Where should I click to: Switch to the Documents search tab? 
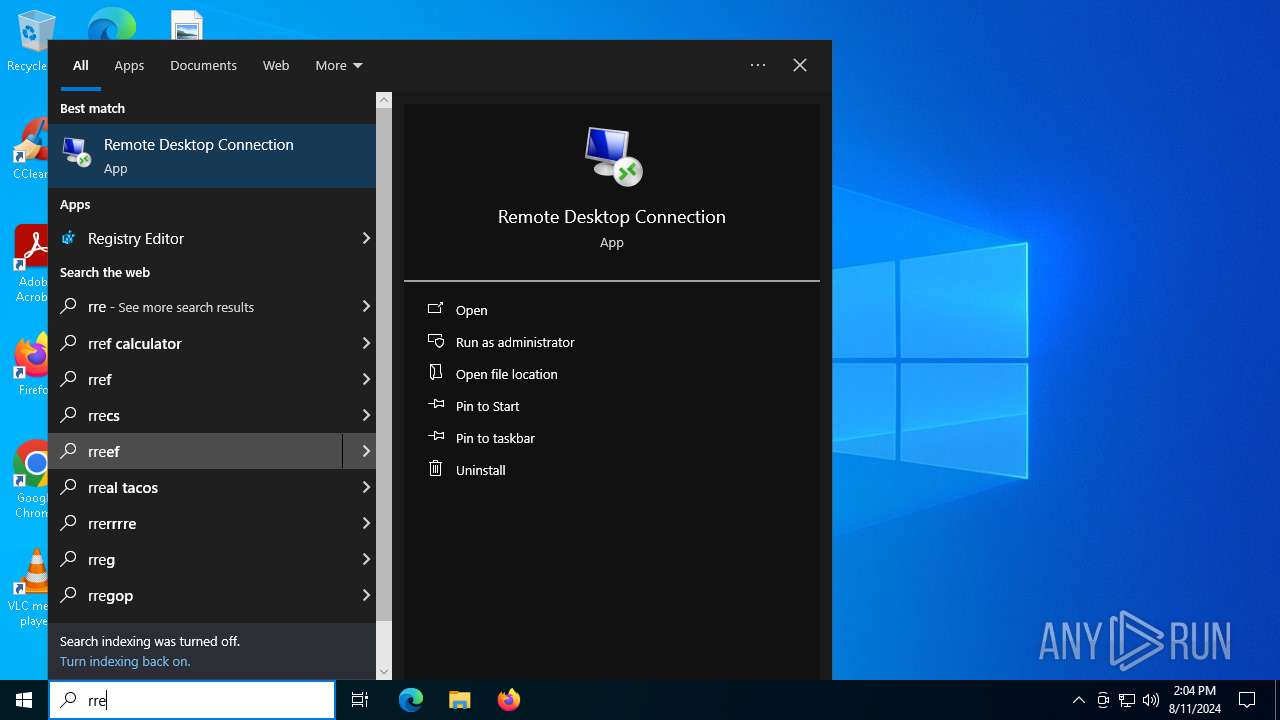click(x=203, y=65)
